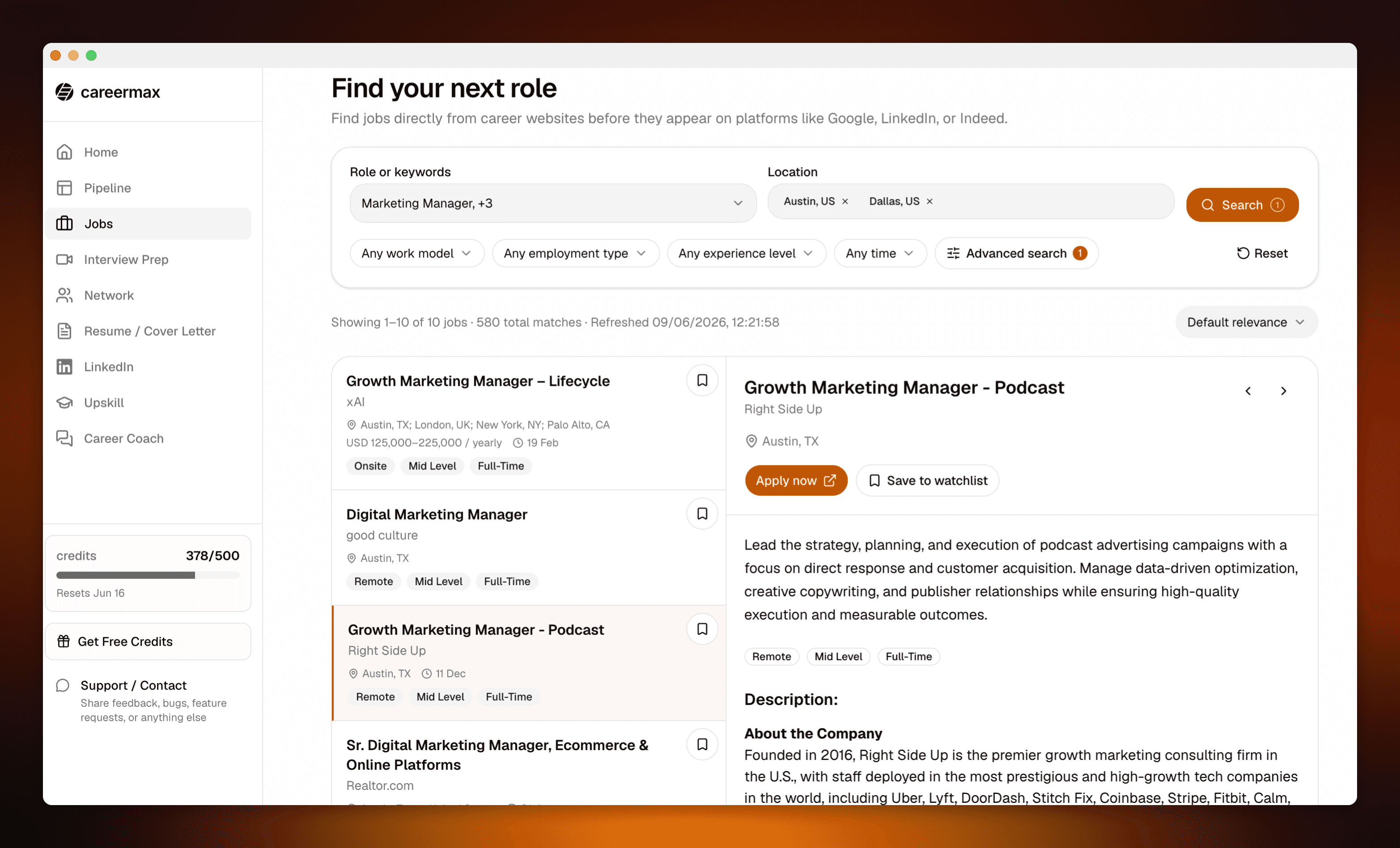Click the gift icon on Get Free Credits

[64, 641]
